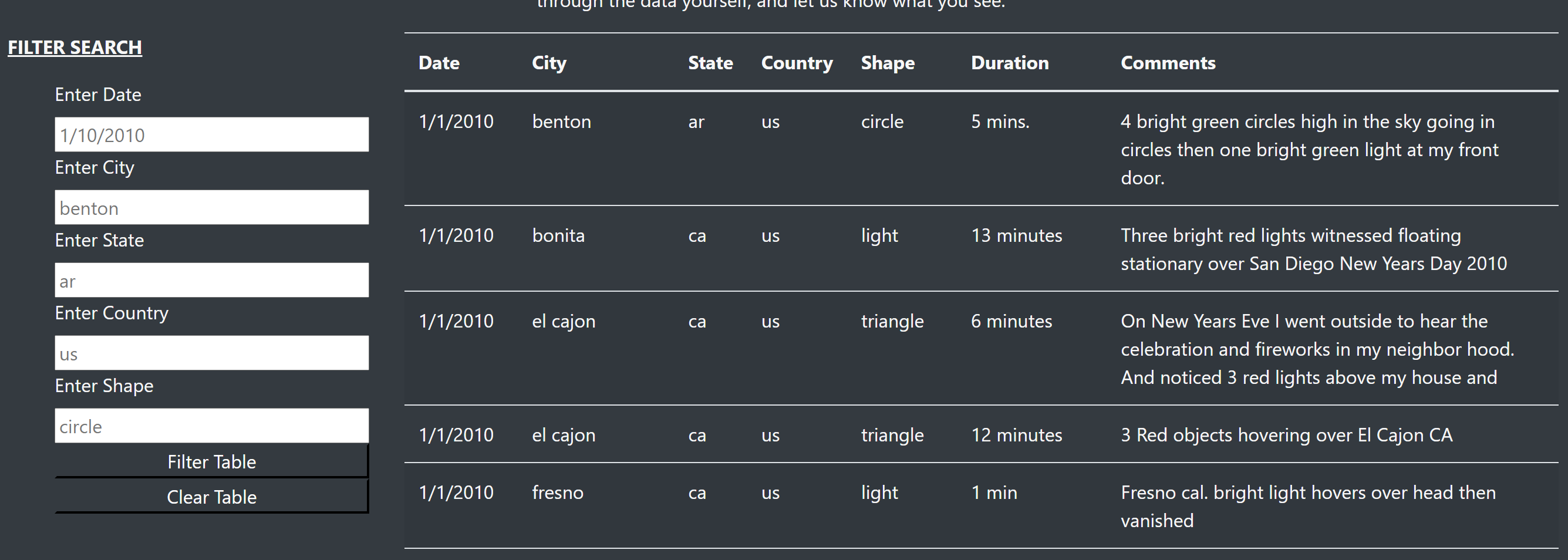Select the Shape column header
Viewport: 1568px width, 560px height.
[887, 62]
